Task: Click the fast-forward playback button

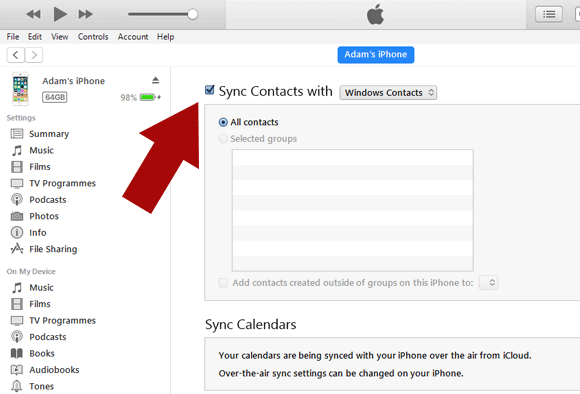Action: click(x=85, y=14)
